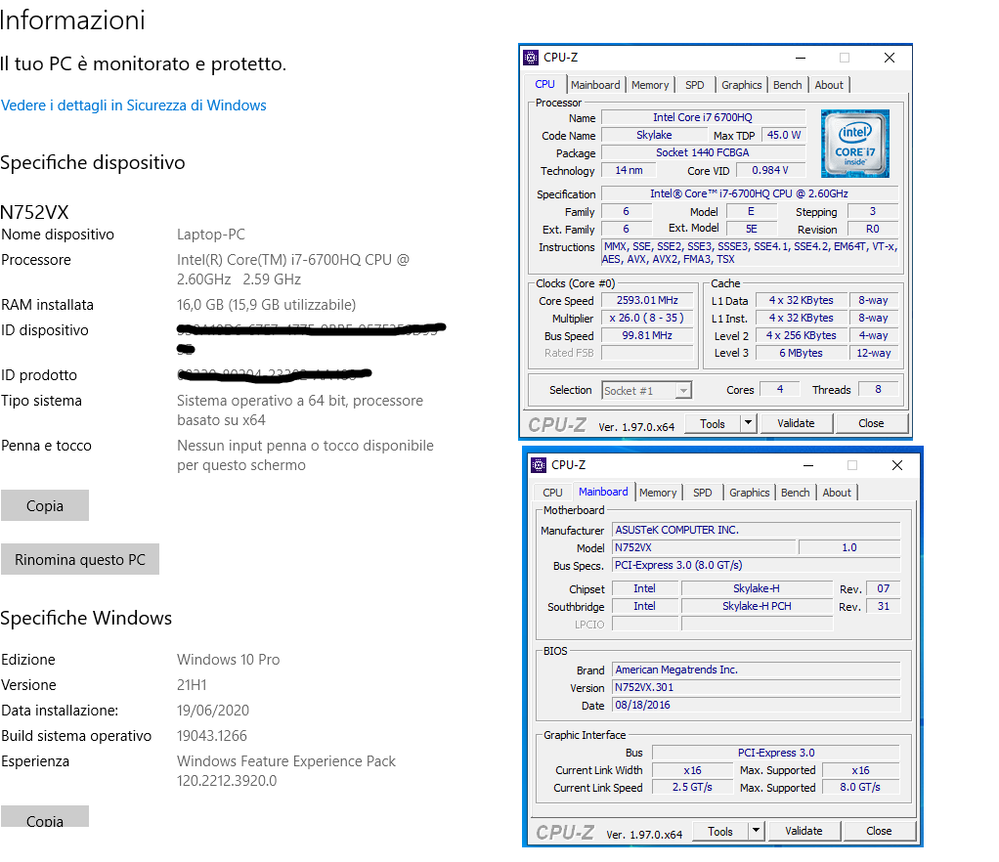Viewport: 999px width, 862px height.
Task: Click Versione value 21H1
Action: pyautogui.click(x=192, y=685)
